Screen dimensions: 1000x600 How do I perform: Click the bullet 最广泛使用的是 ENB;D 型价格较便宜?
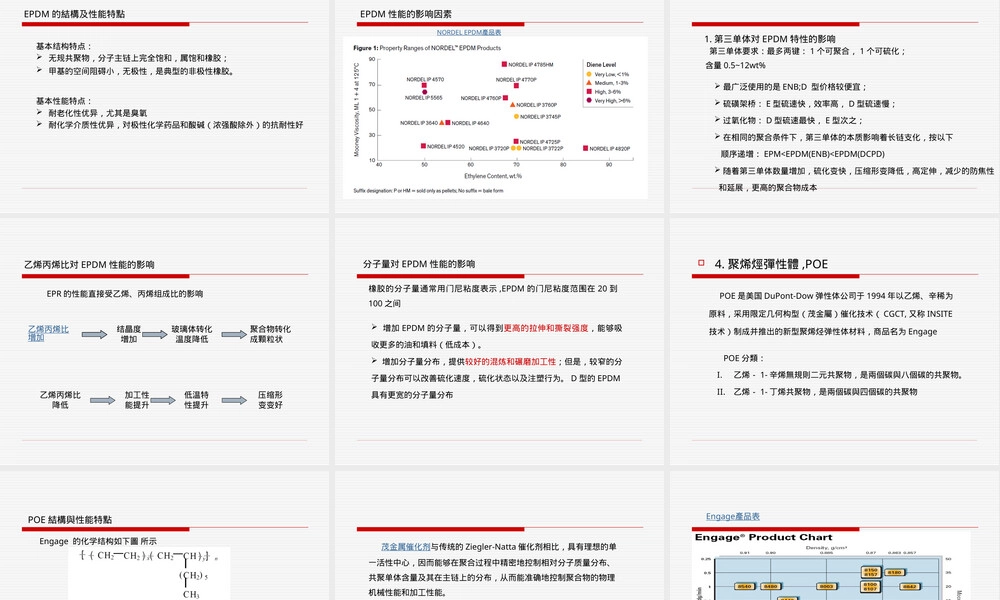(x=795, y=87)
